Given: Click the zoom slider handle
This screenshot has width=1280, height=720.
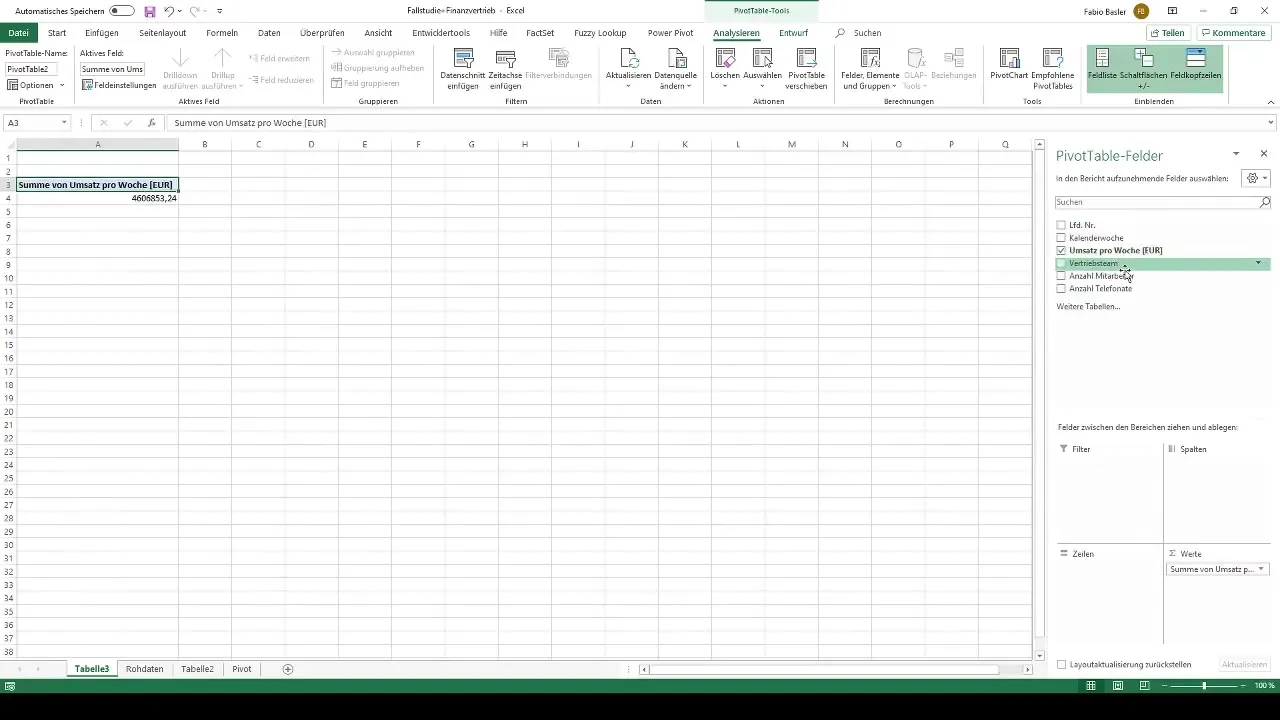Looking at the screenshot, I should pos(1204,686).
